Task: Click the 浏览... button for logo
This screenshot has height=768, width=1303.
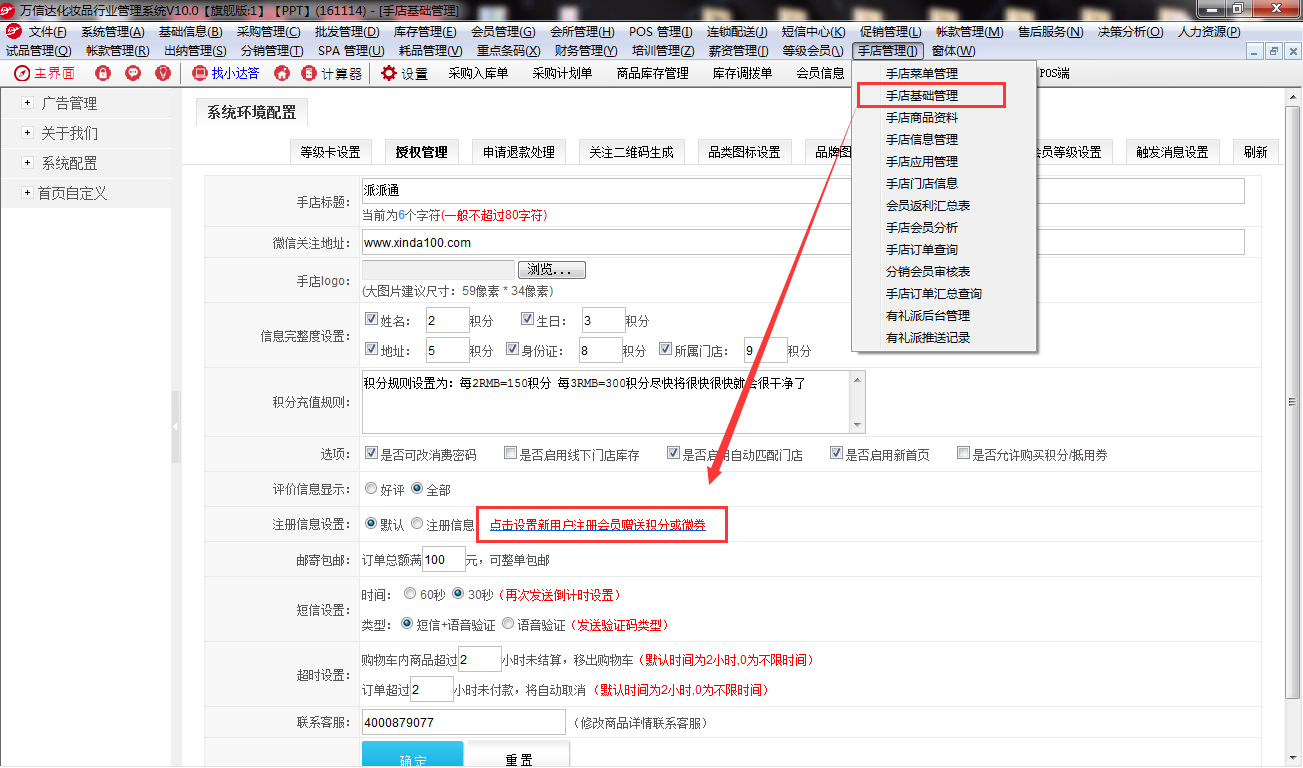Action: [x=551, y=270]
